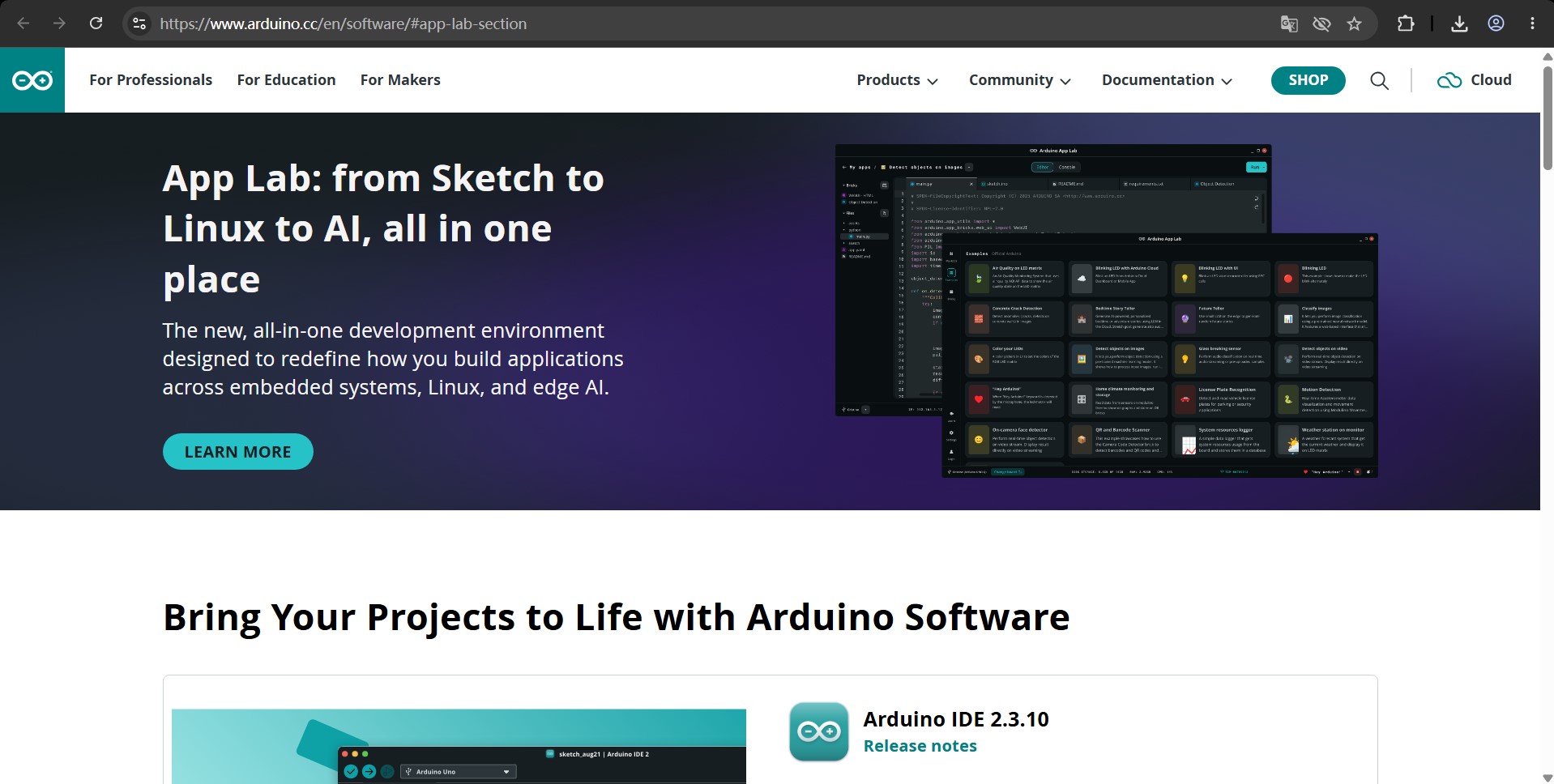The width and height of the screenshot is (1554, 784).
Task: Click the Arduino IDE 2.3.10 app icon
Action: click(819, 732)
